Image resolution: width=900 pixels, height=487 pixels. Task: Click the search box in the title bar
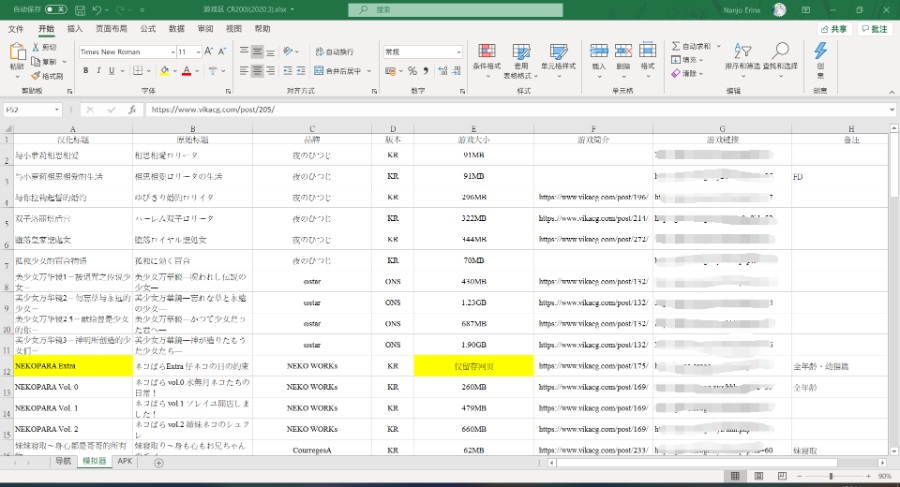click(455, 10)
